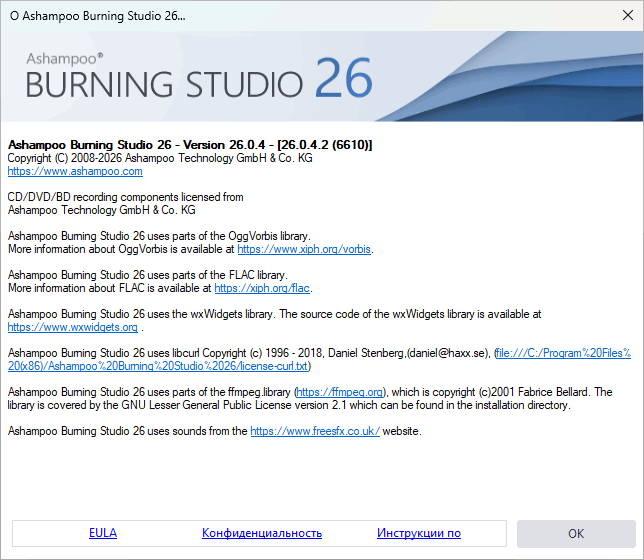Confirm with the OK button

tap(576, 534)
